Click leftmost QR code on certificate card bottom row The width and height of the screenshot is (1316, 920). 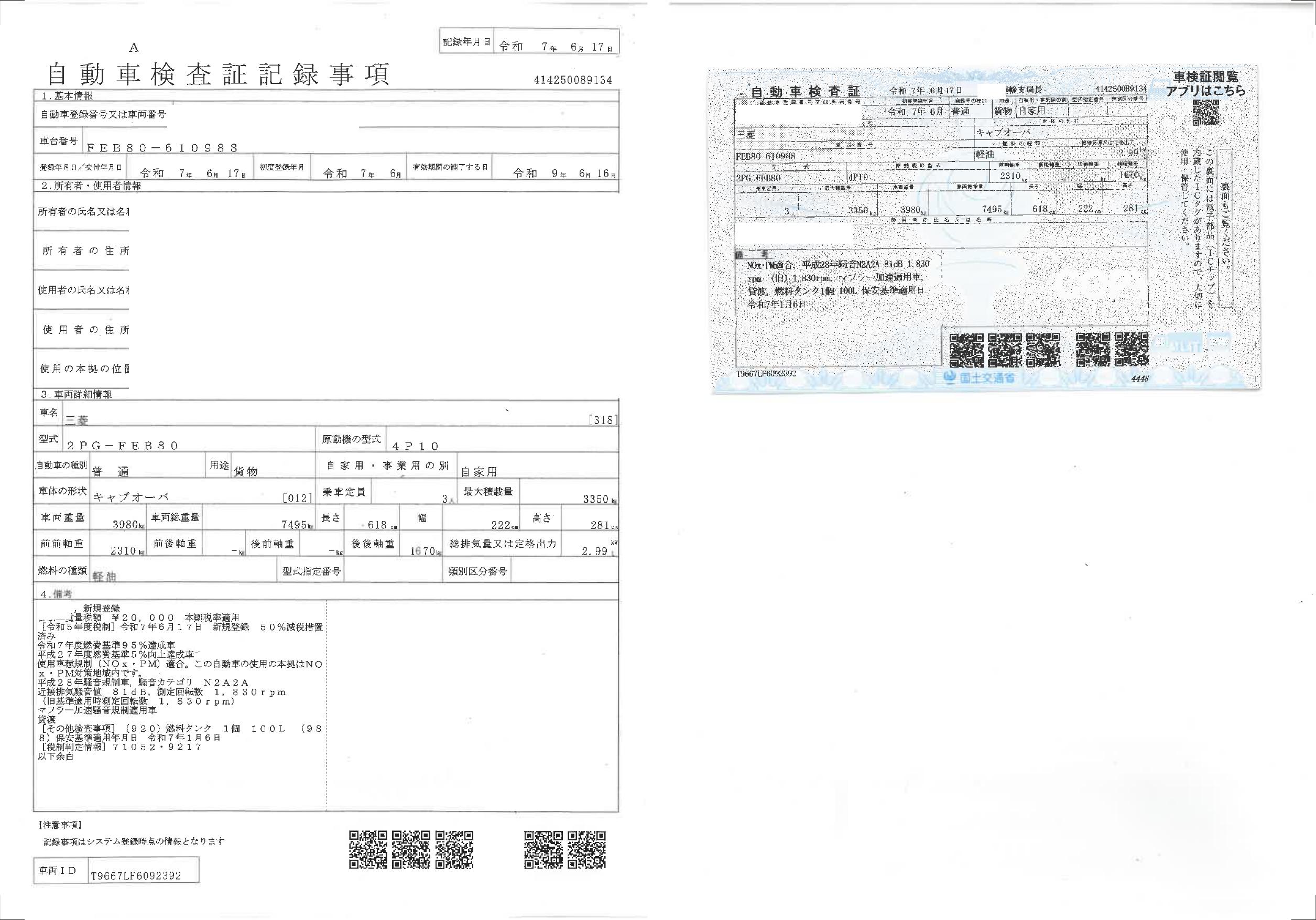(x=966, y=349)
